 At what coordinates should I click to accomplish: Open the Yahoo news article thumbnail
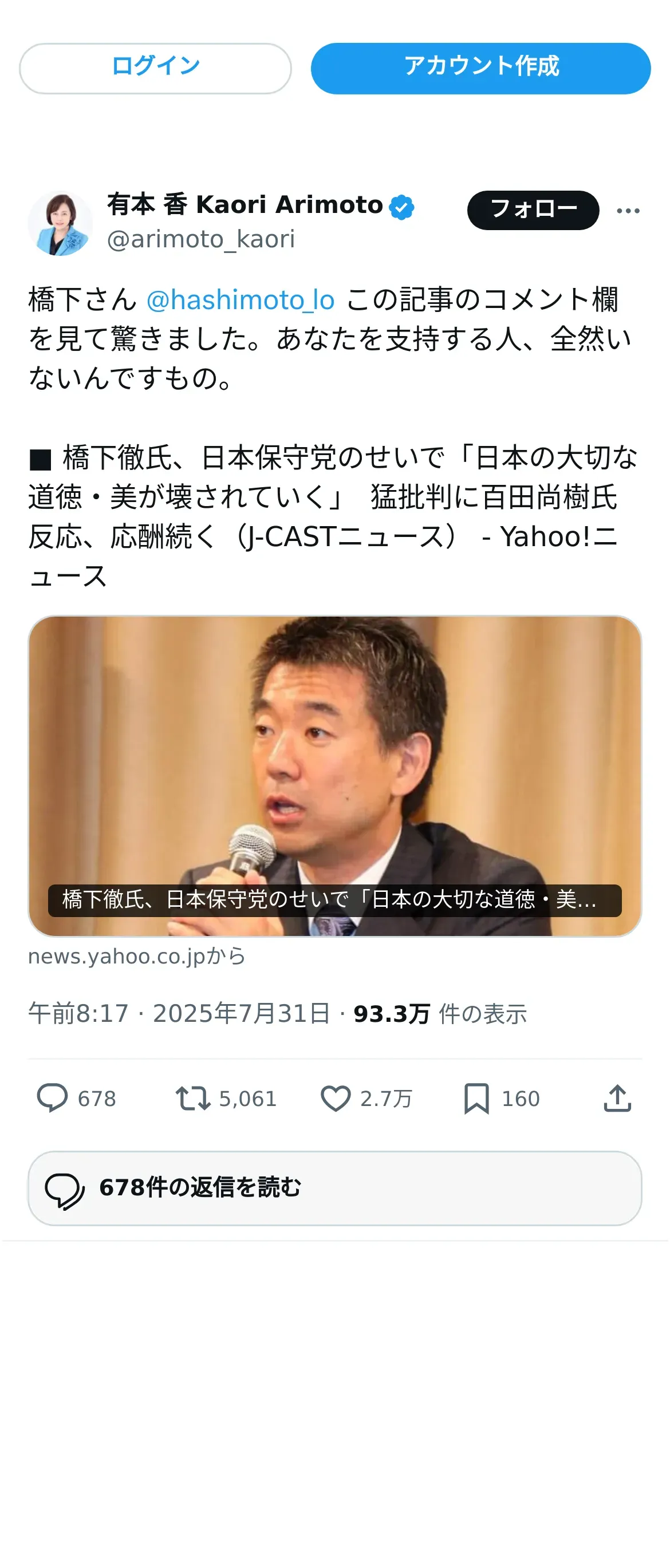tap(335, 776)
